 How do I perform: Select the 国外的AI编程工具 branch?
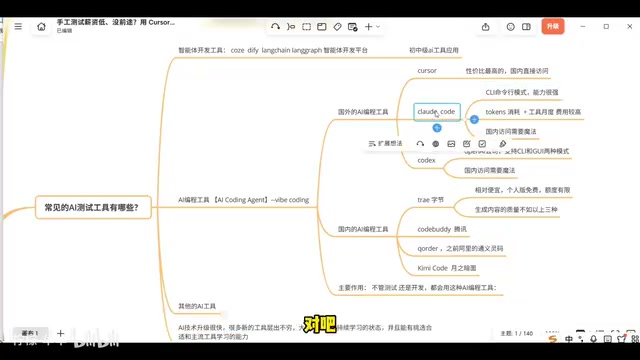(x=363, y=112)
